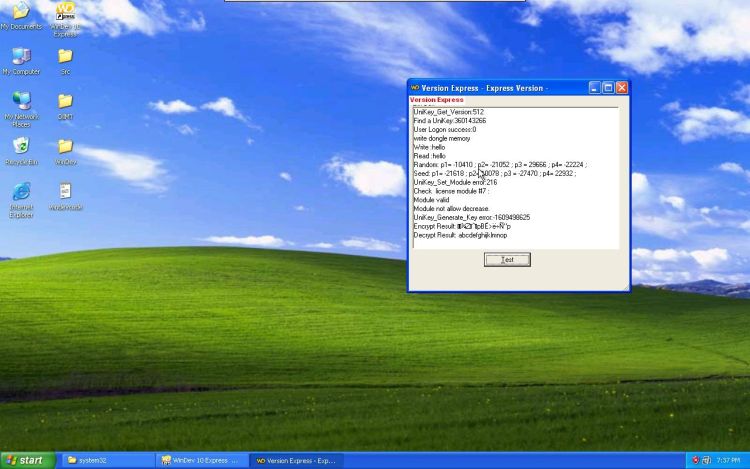The height and width of the screenshot is (469, 750).
Task: Click the "Module valid" line
Action: tap(431, 200)
